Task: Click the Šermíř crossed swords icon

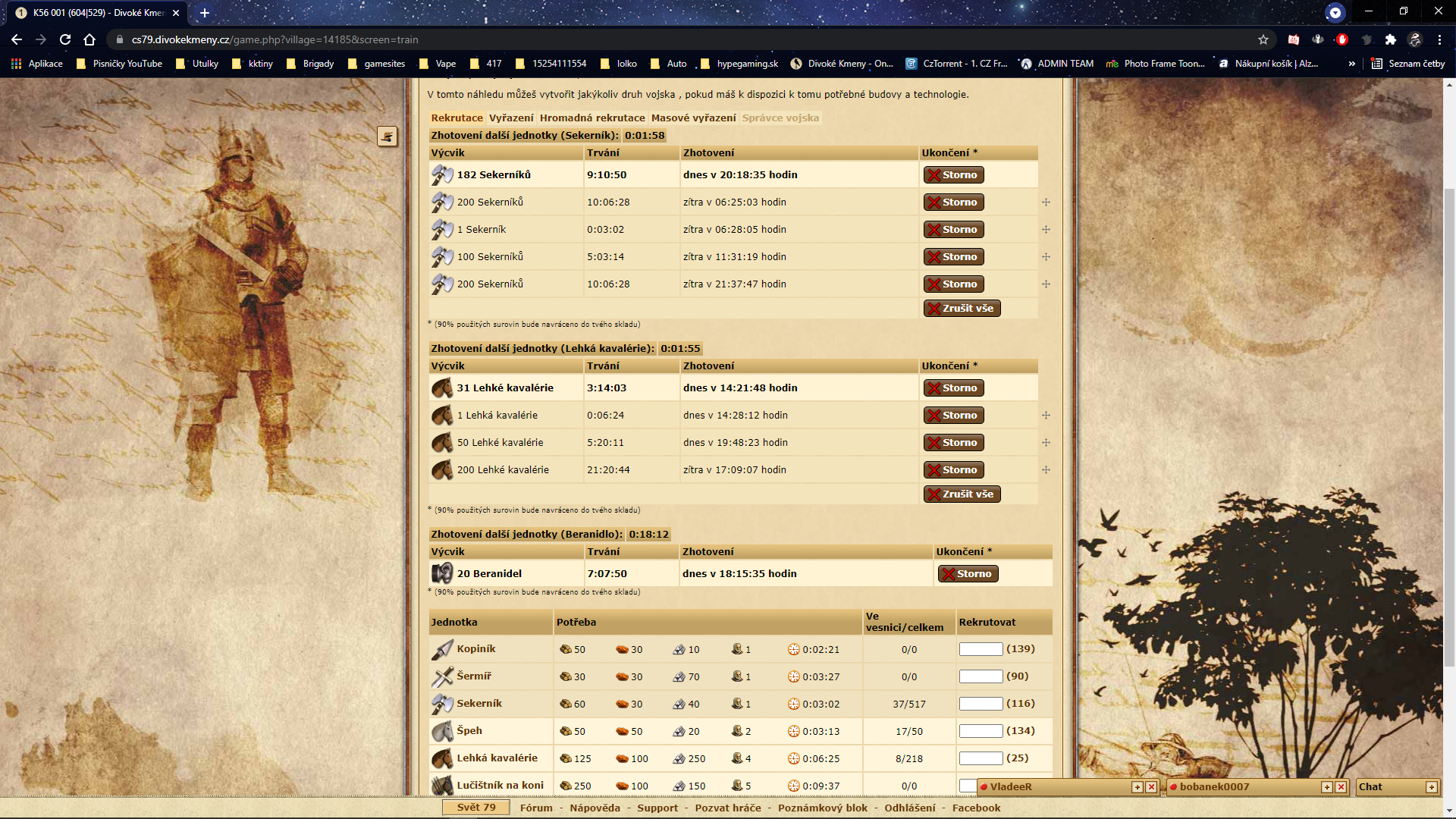Action: pyautogui.click(x=442, y=677)
